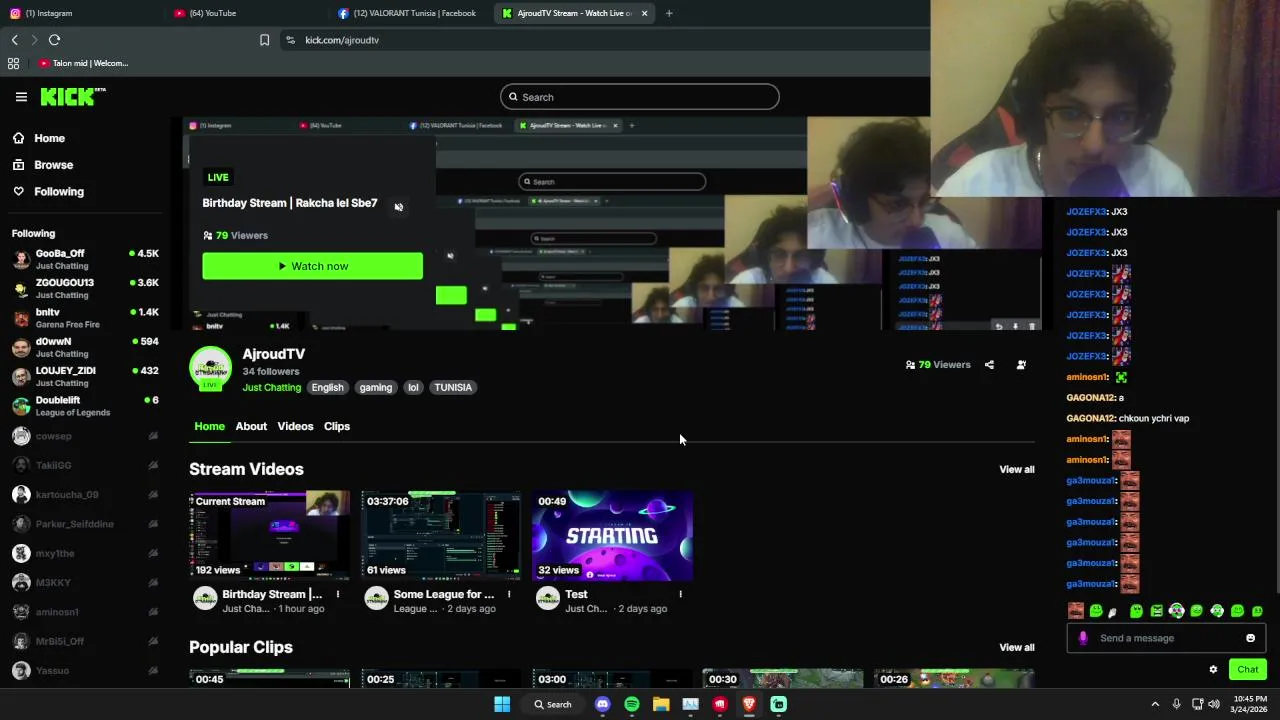Open the 03:37:06 League video thumbnail
The image size is (1280, 720).
coord(441,535)
